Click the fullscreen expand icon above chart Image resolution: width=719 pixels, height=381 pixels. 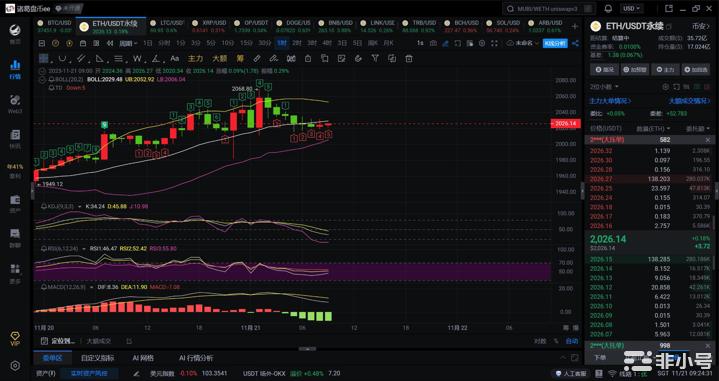pyautogui.click(x=494, y=43)
